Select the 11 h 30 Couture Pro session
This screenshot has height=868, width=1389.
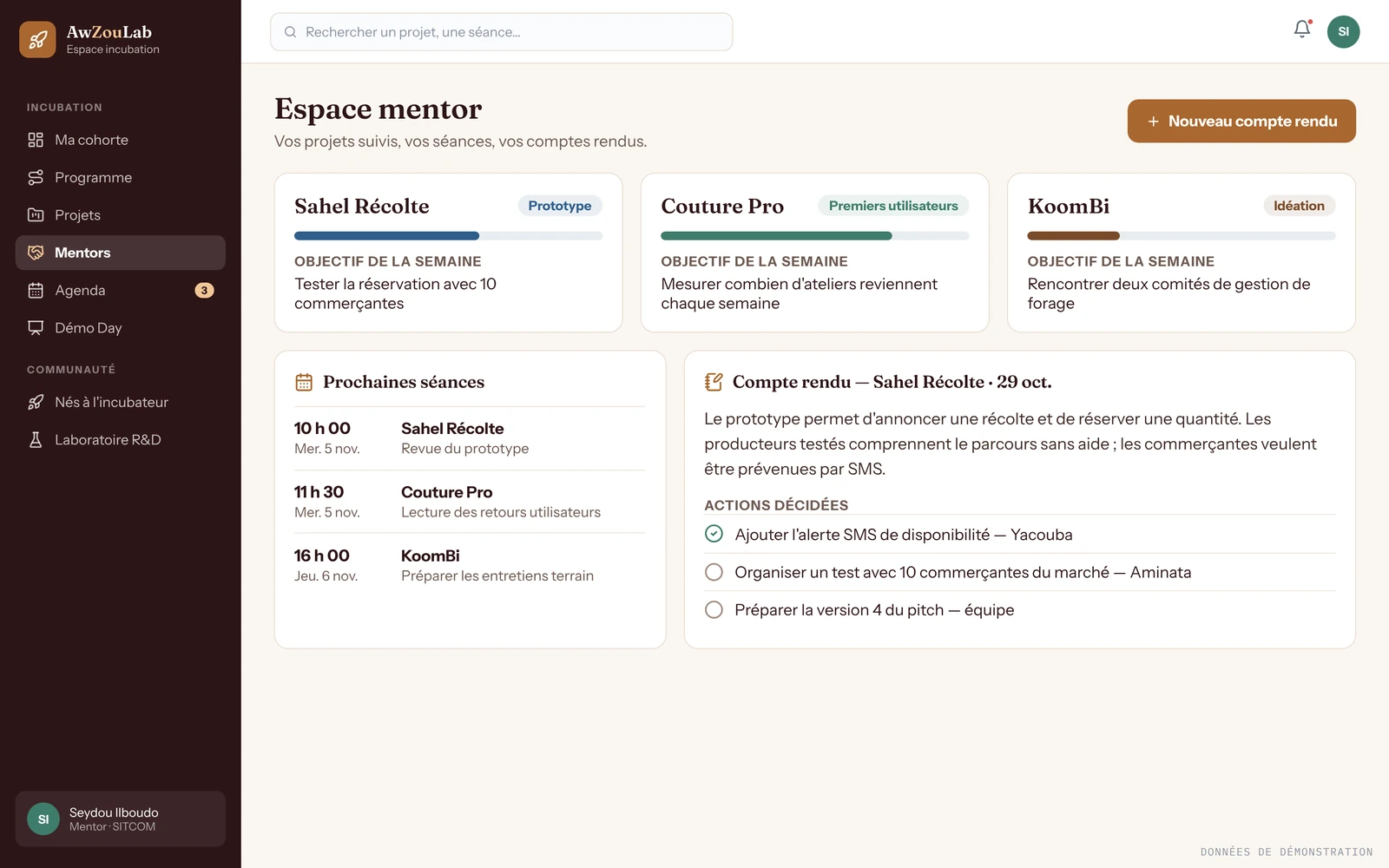coord(470,502)
